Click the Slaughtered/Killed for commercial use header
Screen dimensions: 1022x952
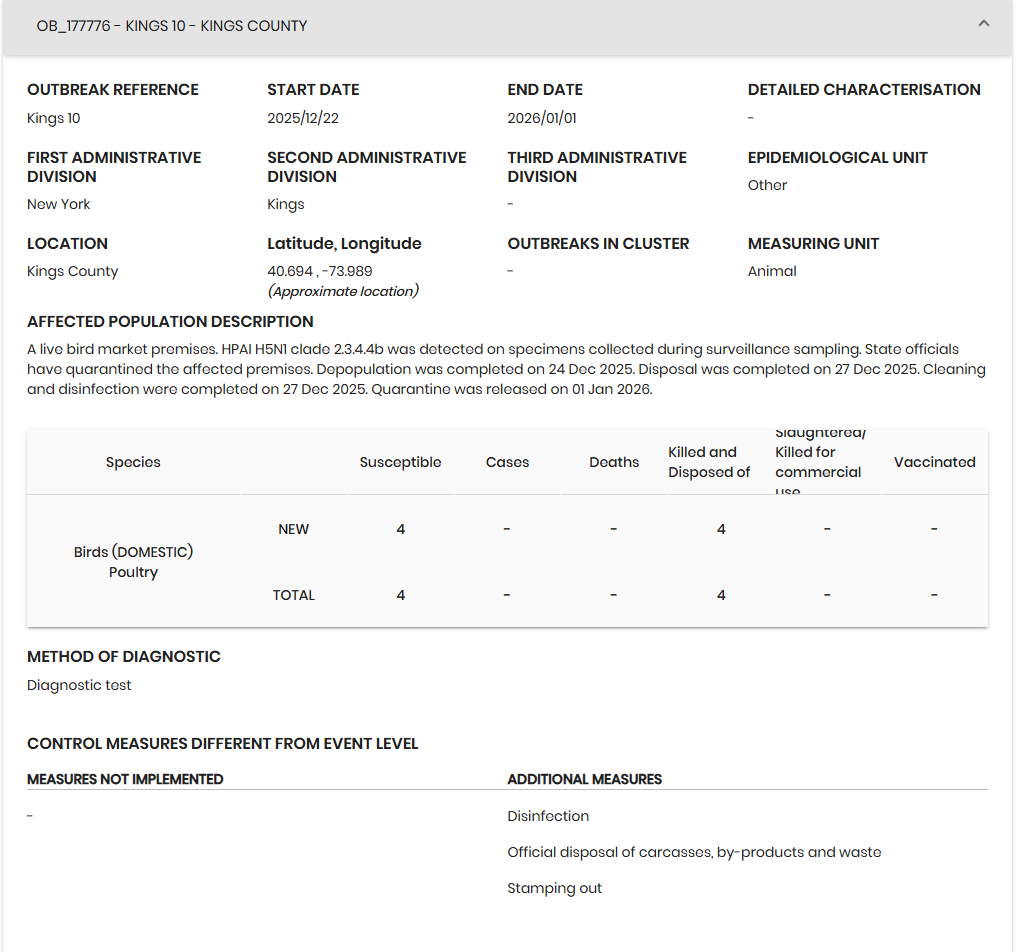pyautogui.click(x=819, y=462)
